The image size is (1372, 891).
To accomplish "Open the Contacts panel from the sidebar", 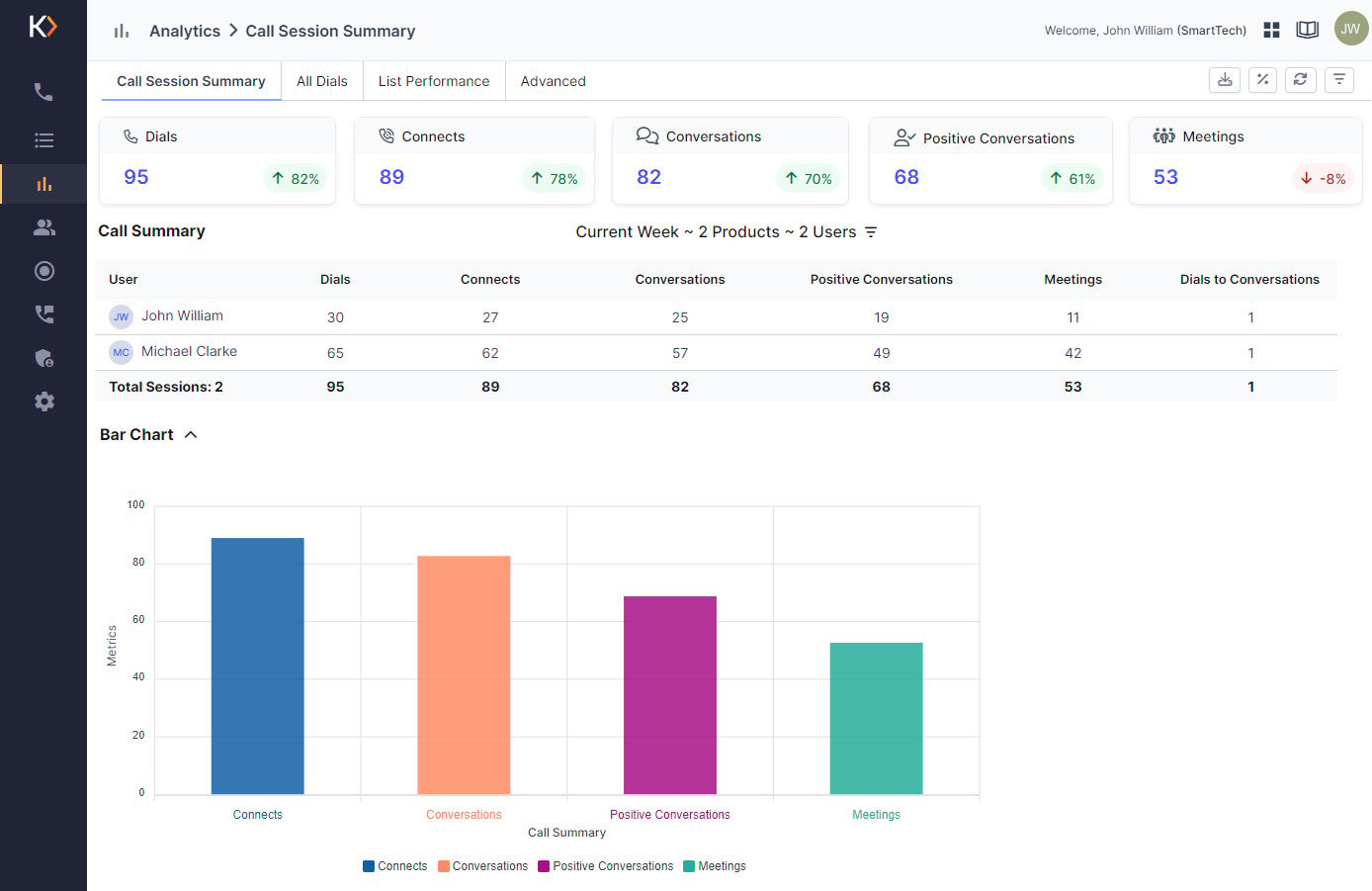I will click(43, 226).
